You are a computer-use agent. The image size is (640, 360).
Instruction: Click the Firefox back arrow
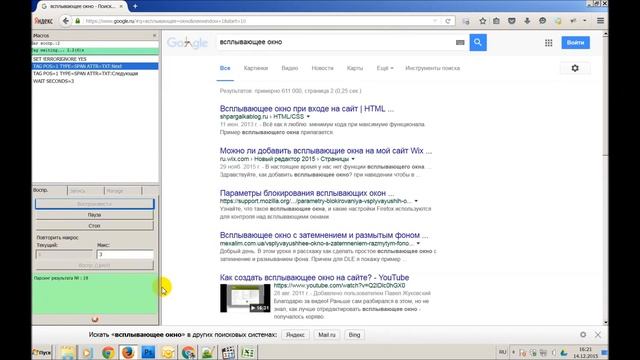pos(66,21)
